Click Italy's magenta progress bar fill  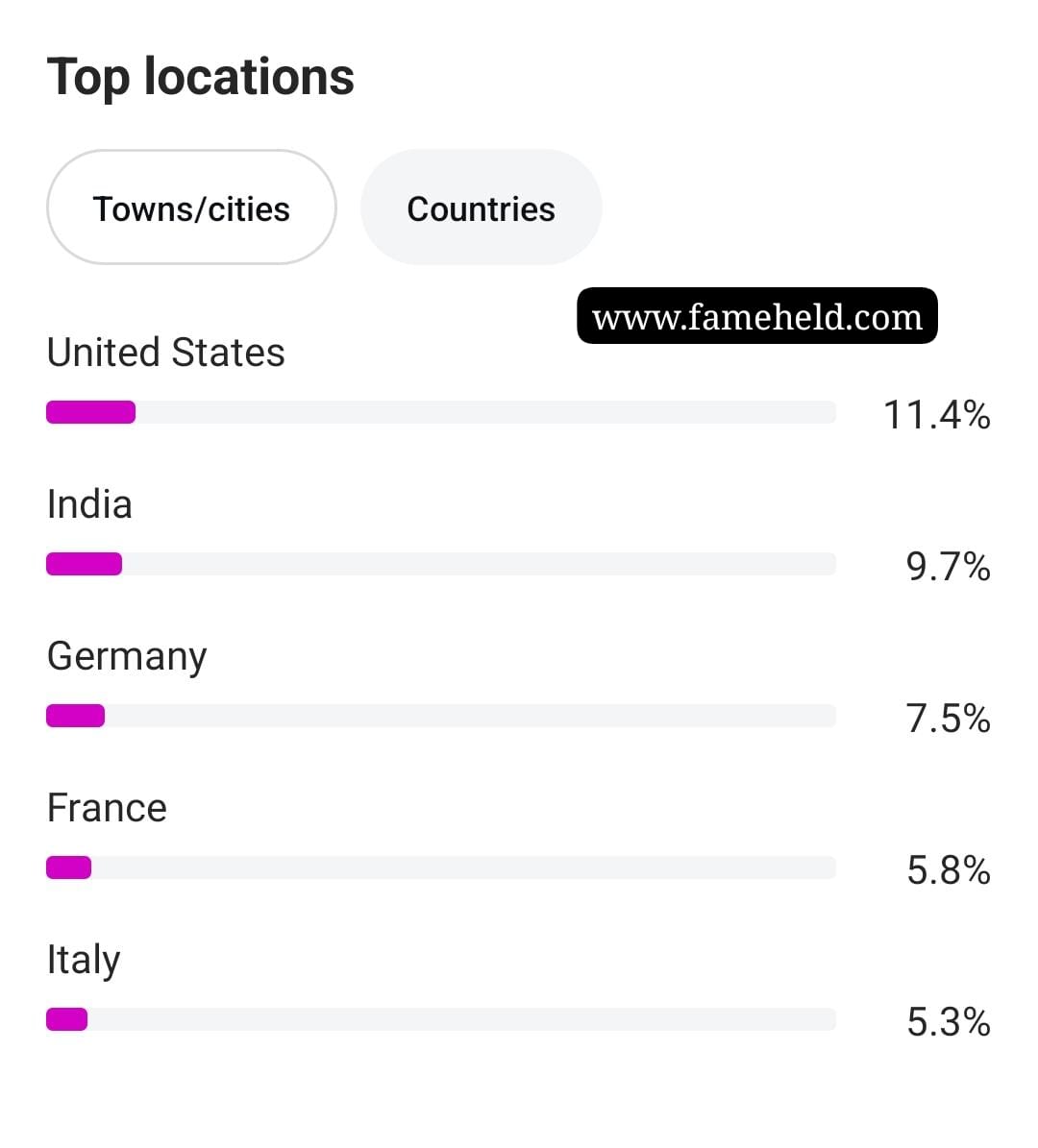tap(66, 1019)
